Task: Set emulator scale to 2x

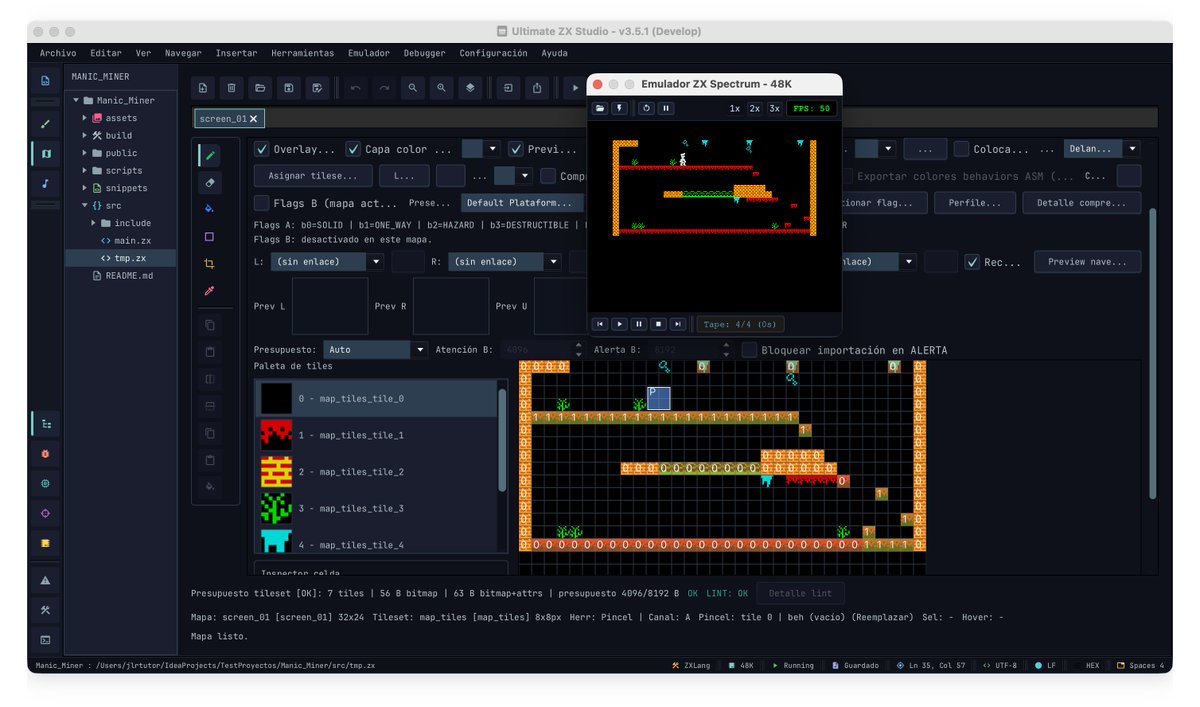Action: [x=755, y=108]
